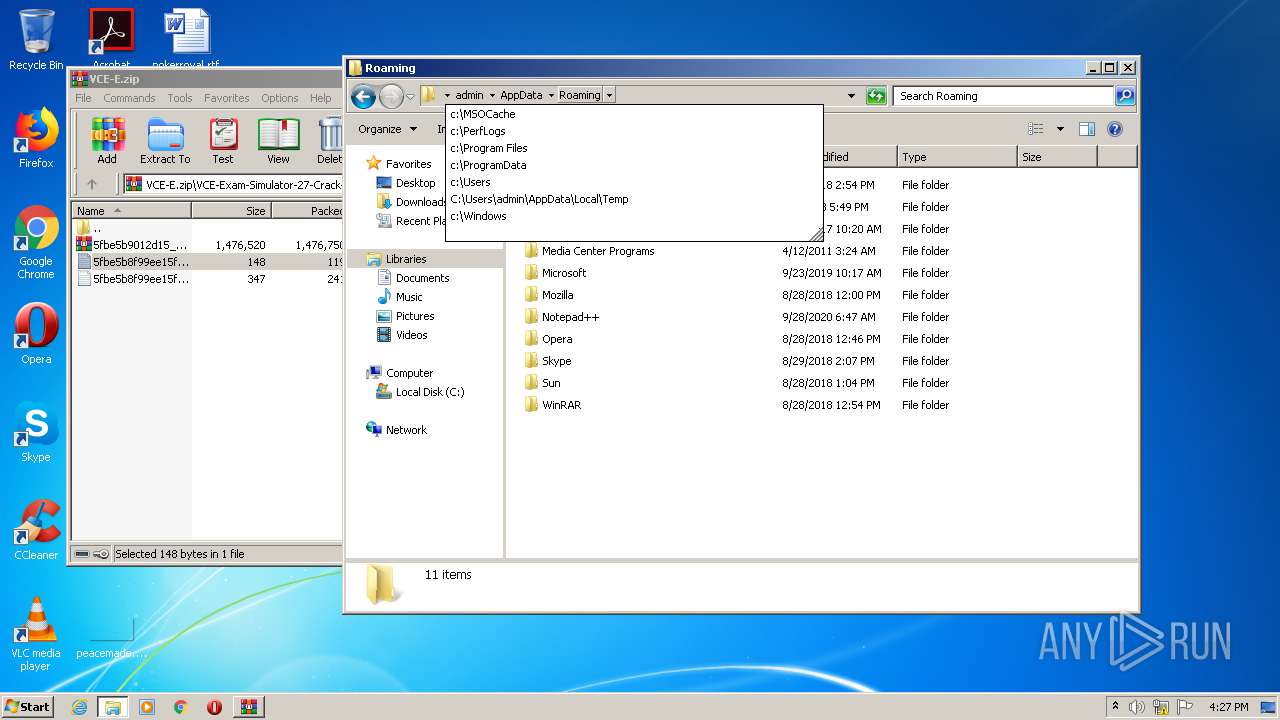This screenshot has height=720, width=1280.
Task: Select Opera desktop shortcut
Action: [36, 334]
